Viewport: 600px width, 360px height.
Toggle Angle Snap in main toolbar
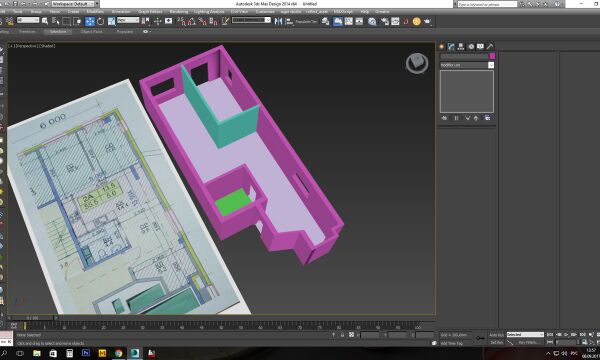[192, 21]
